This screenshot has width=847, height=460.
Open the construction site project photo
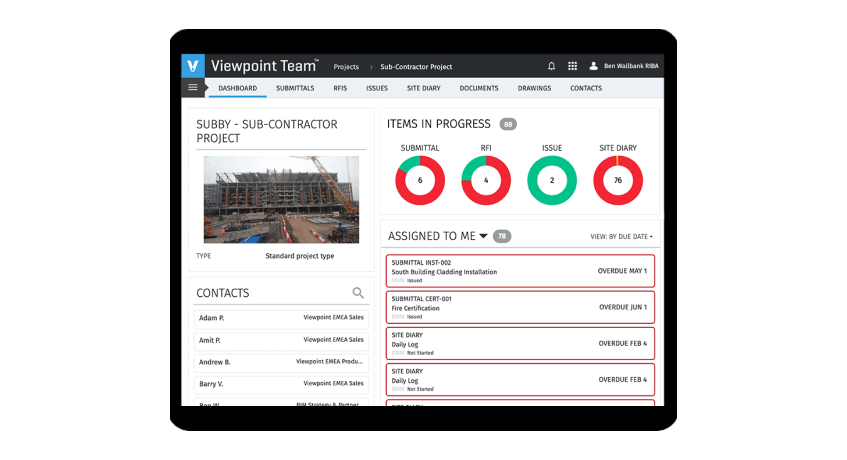[281, 199]
